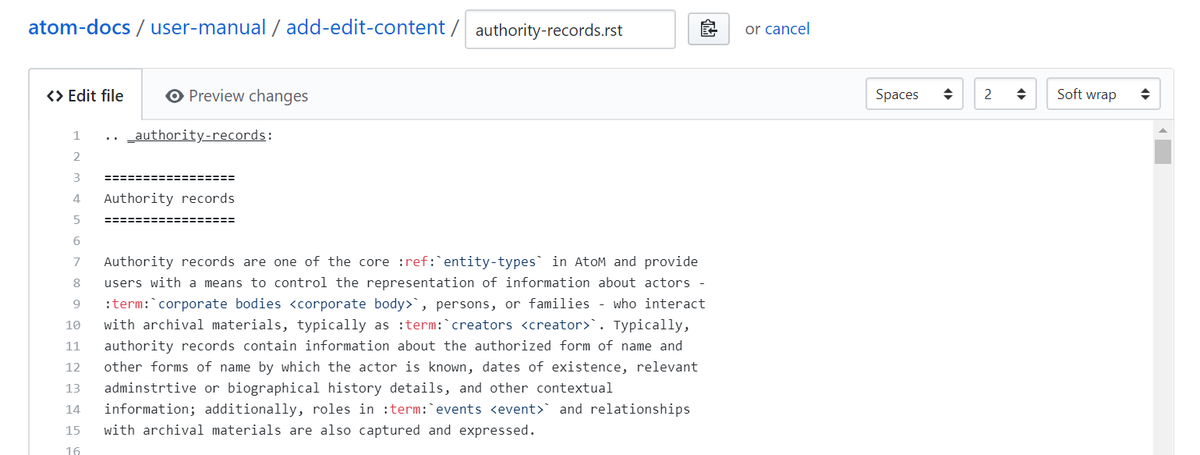This screenshot has height=455, width=1200.
Task: Switch to the Preview changes tab
Action: [x=237, y=96]
